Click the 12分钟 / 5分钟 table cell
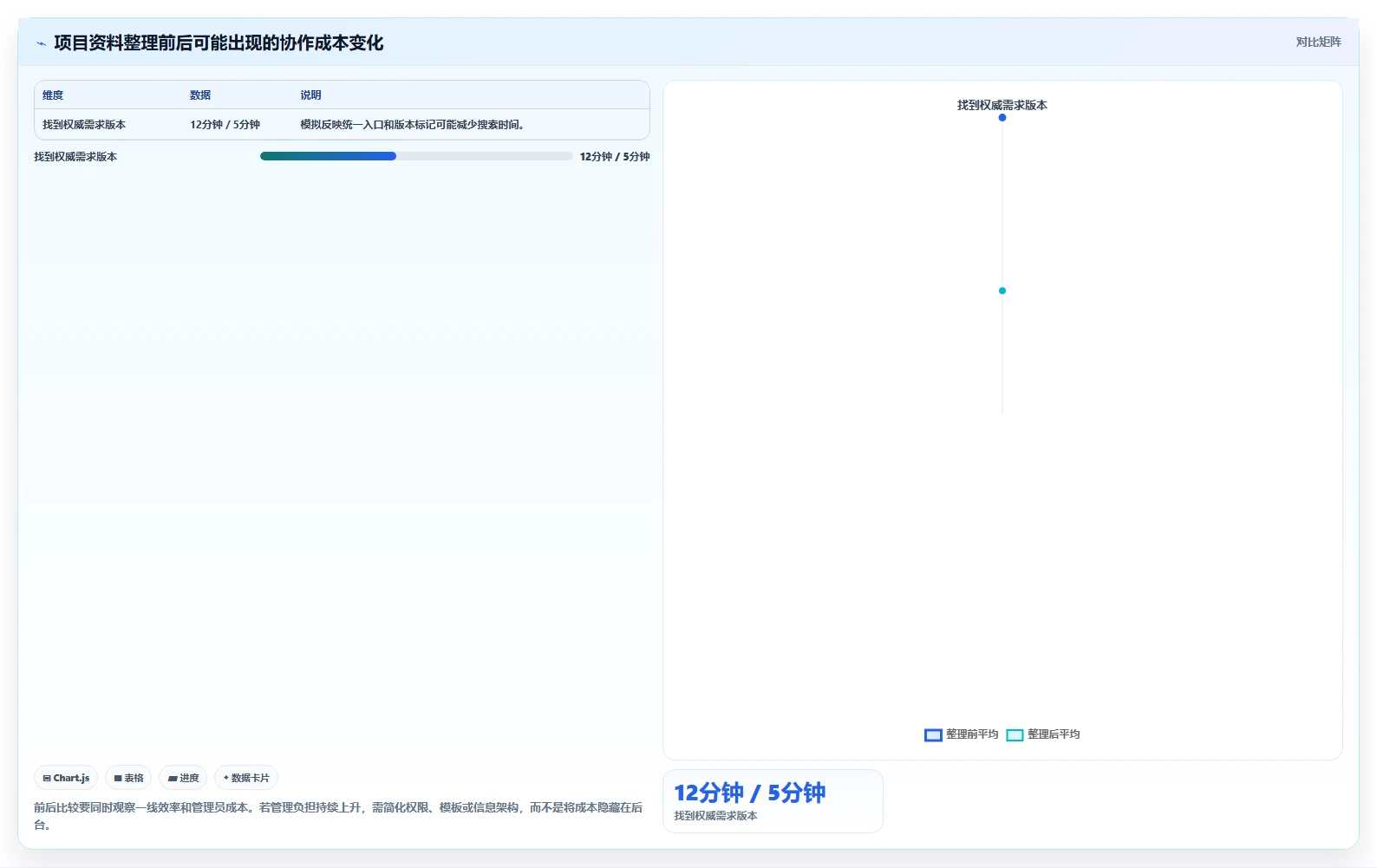This screenshot has height=868, width=1377. point(225,125)
